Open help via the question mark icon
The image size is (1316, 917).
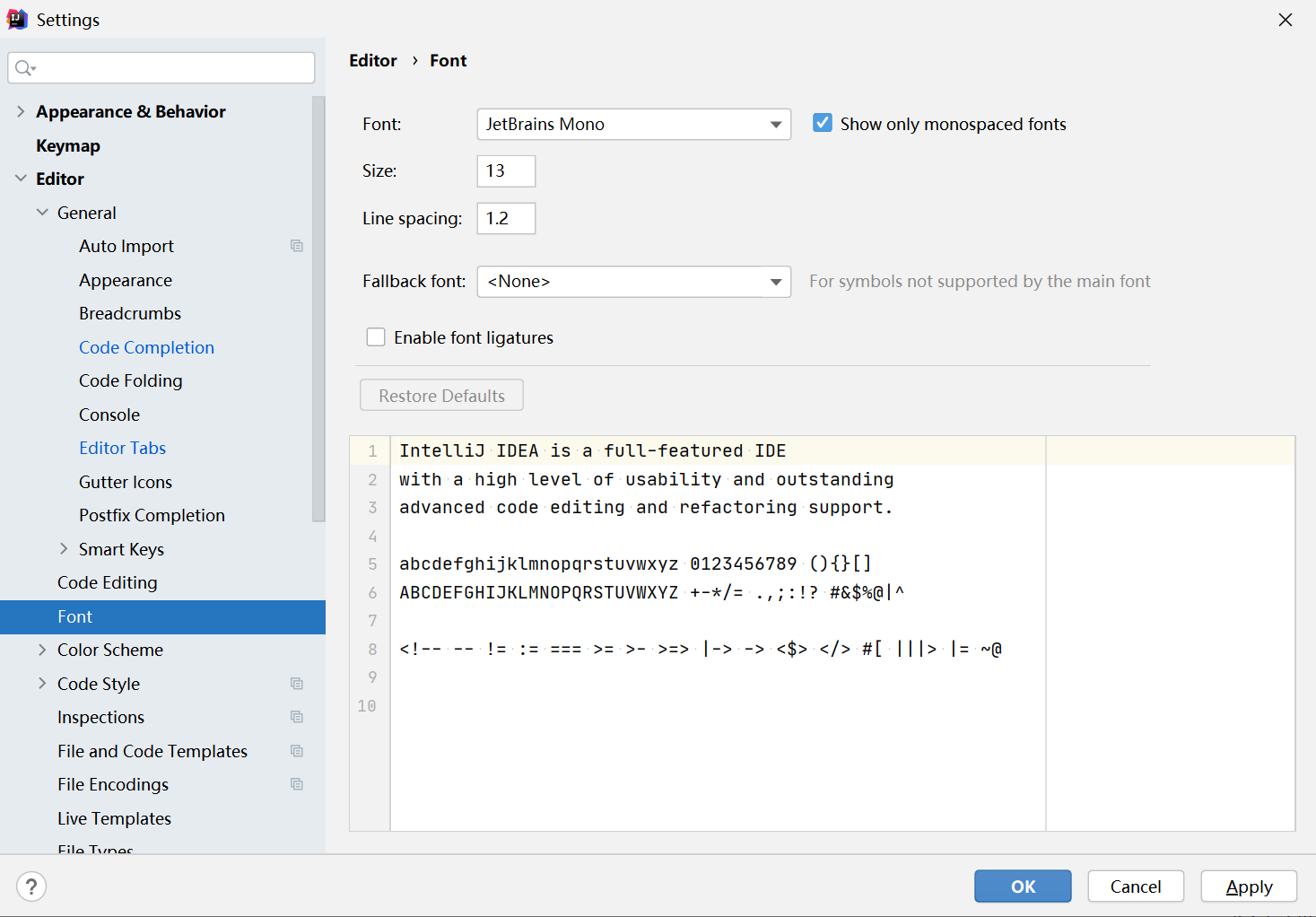[31, 886]
